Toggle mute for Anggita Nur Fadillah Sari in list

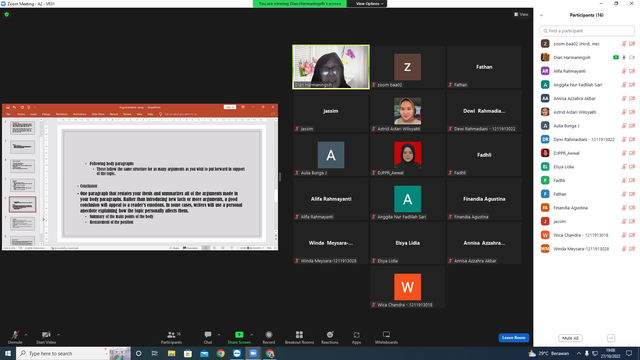pos(624,85)
